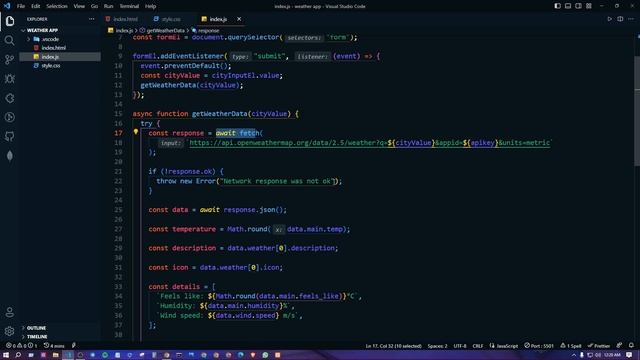
Task: Select index.js in the explorer tree
Action: [x=50, y=57]
